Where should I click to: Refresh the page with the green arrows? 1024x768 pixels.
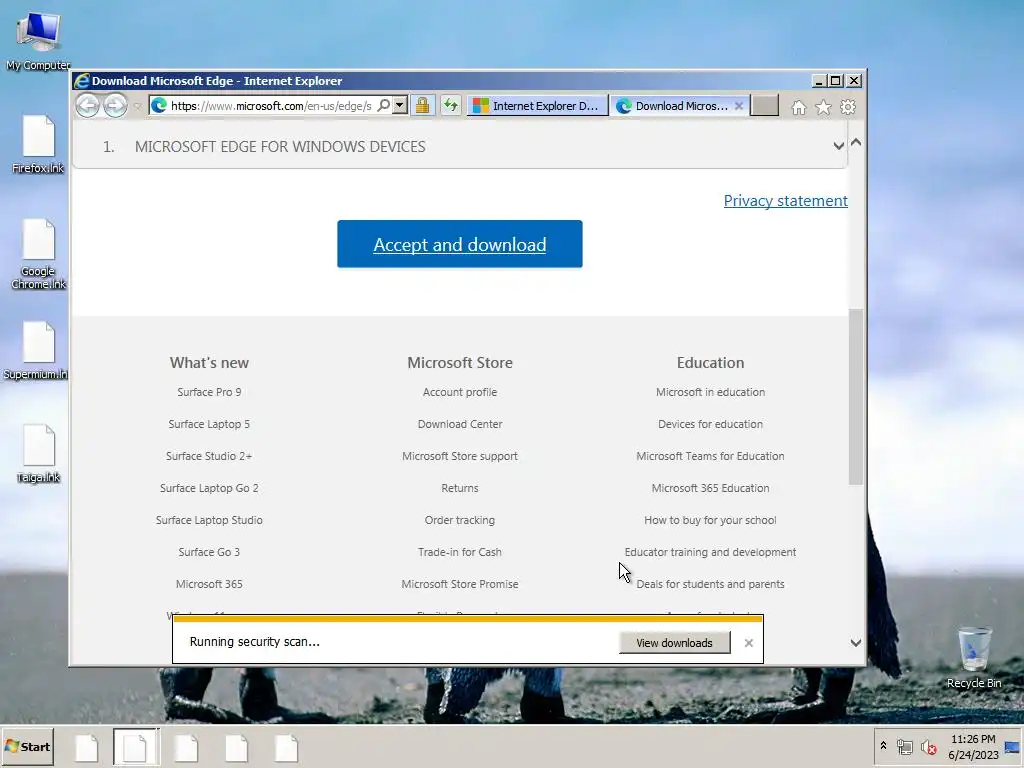coord(451,106)
